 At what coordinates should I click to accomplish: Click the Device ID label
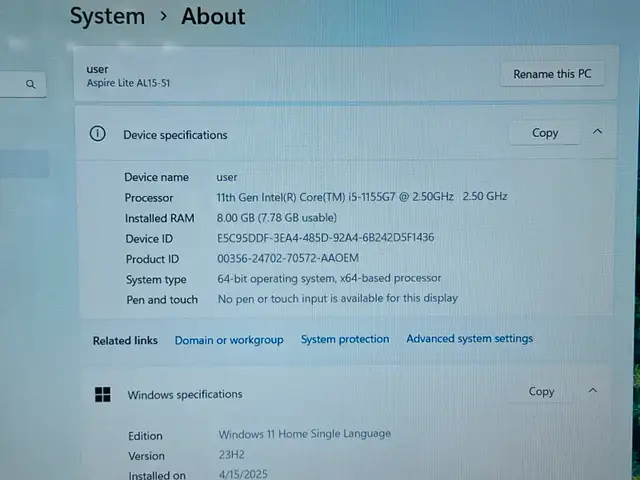click(x=149, y=239)
